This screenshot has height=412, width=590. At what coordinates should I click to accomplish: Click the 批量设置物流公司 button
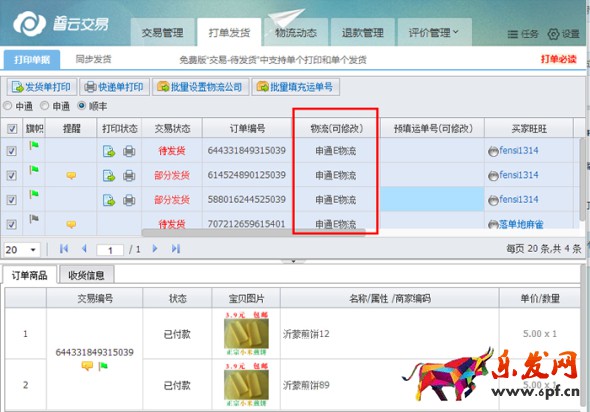pyautogui.click(x=200, y=87)
